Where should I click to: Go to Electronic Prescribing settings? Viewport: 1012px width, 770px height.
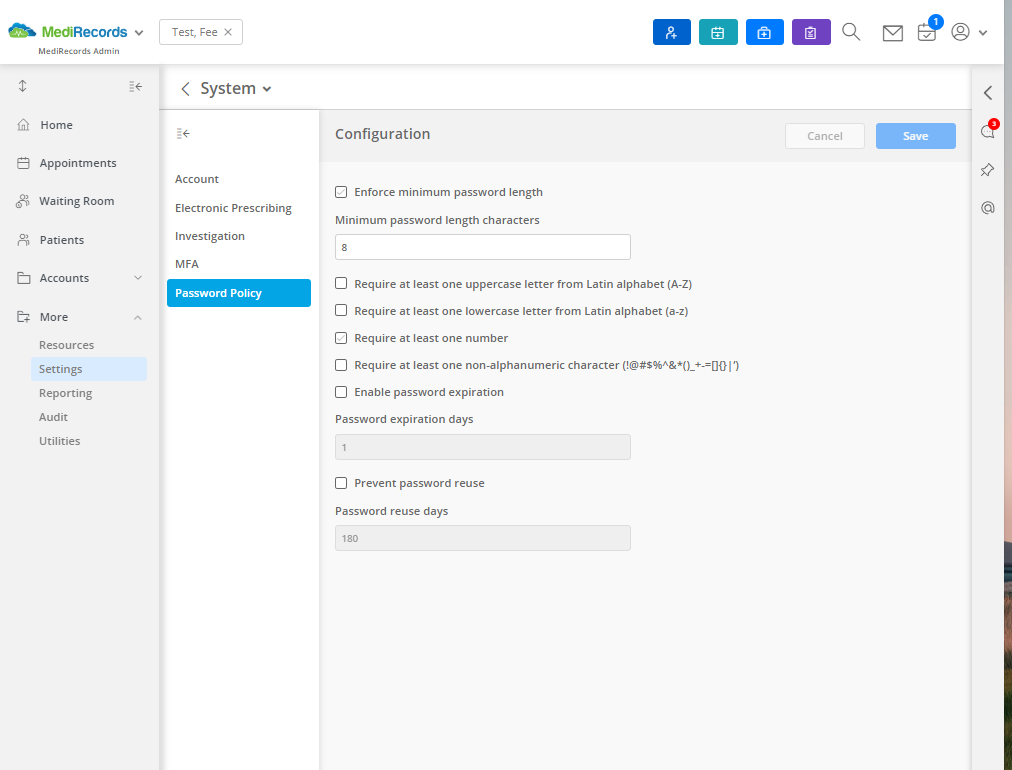[x=233, y=208]
